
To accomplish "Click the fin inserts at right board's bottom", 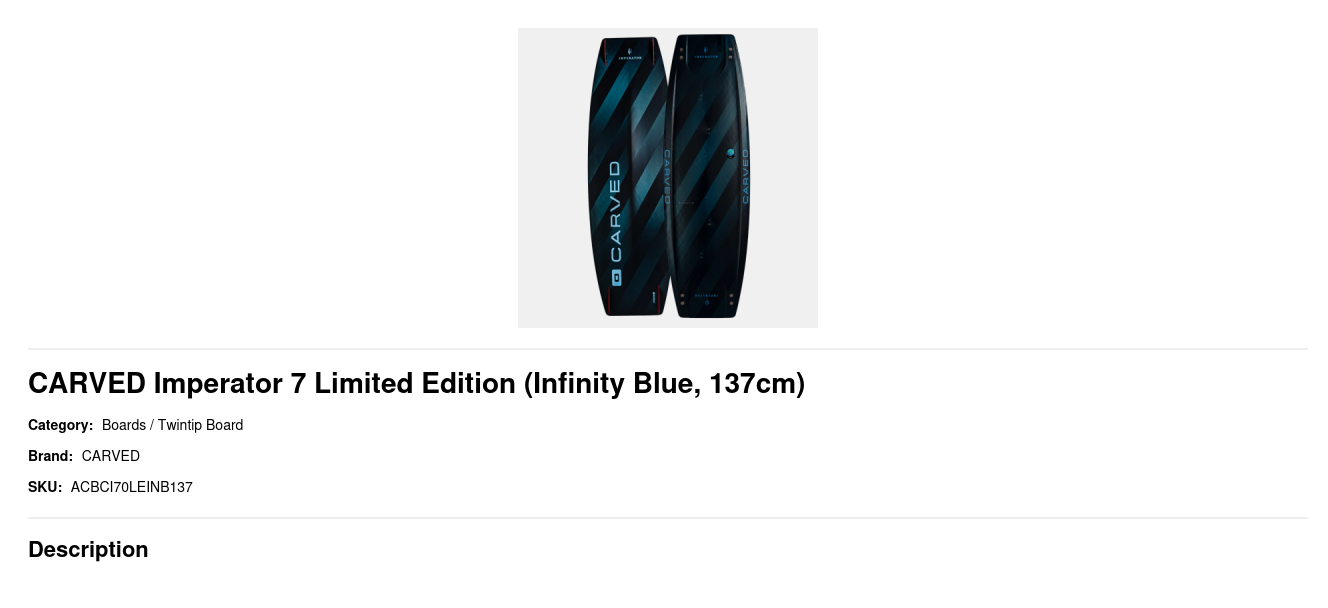I will tap(707, 298).
